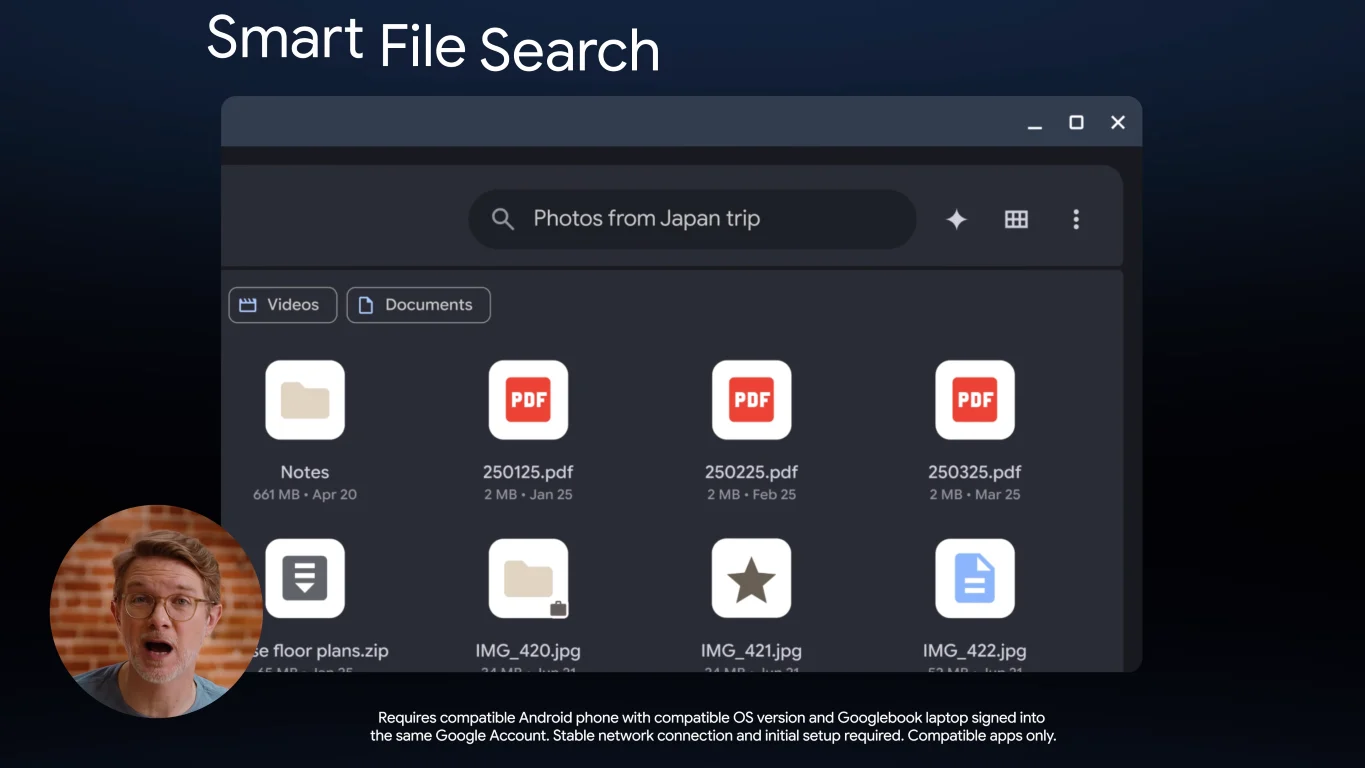Open the 250125.pdf file icon

pos(528,400)
